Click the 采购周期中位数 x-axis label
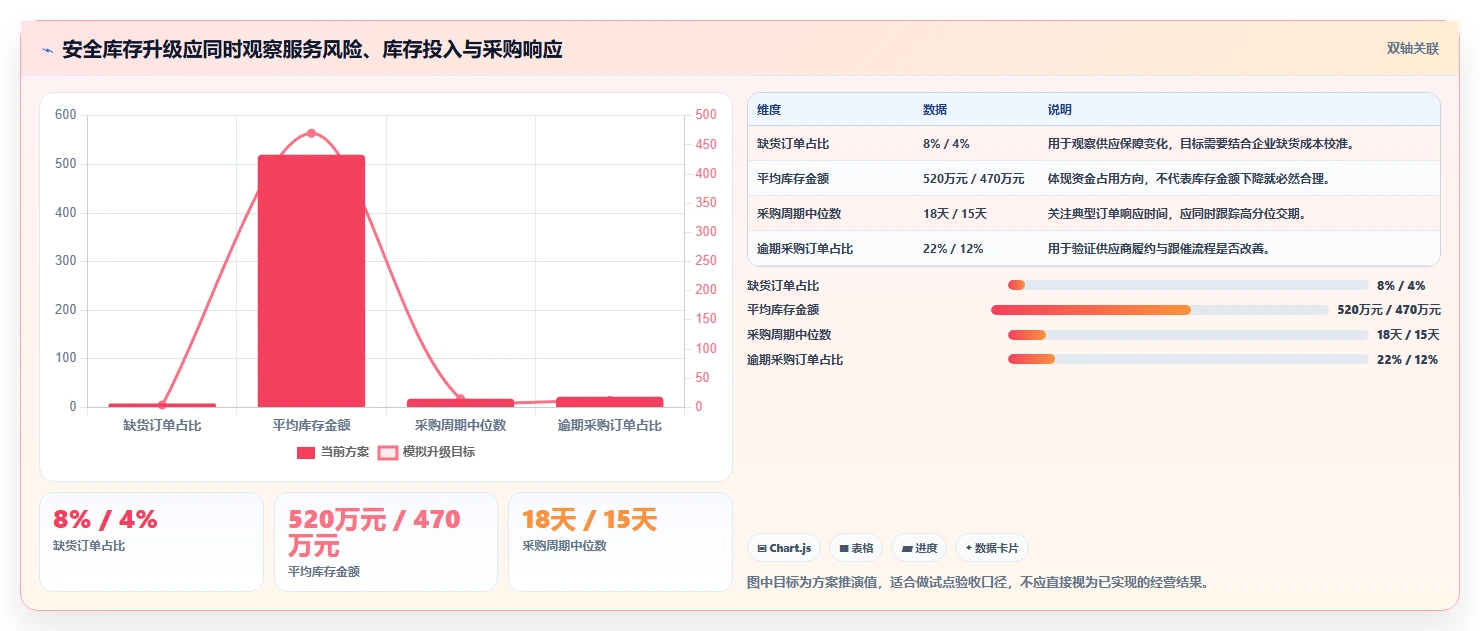The image size is (1480, 631). 460,425
